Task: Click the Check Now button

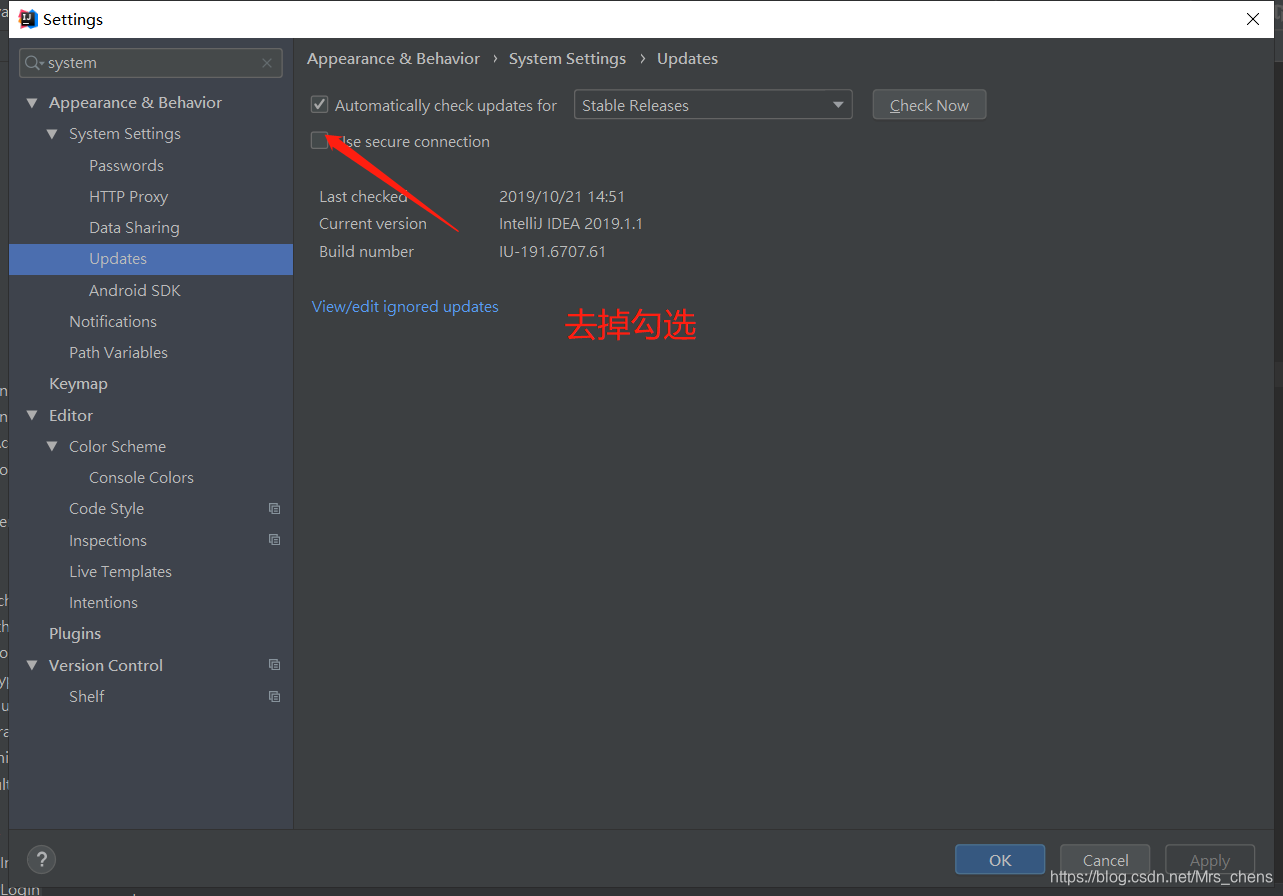Action: pos(929,105)
